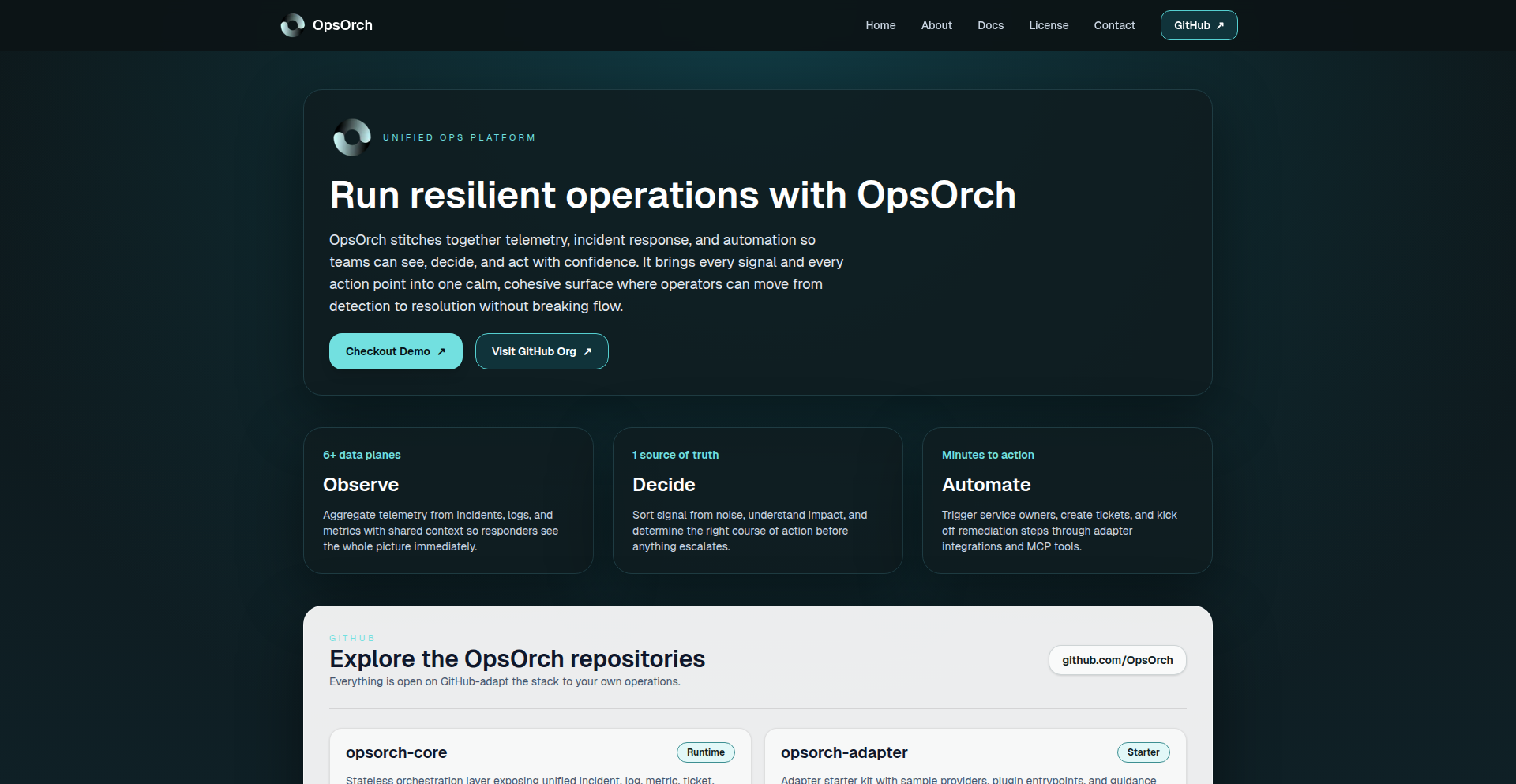Click the Observe card description text

tap(441, 531)
